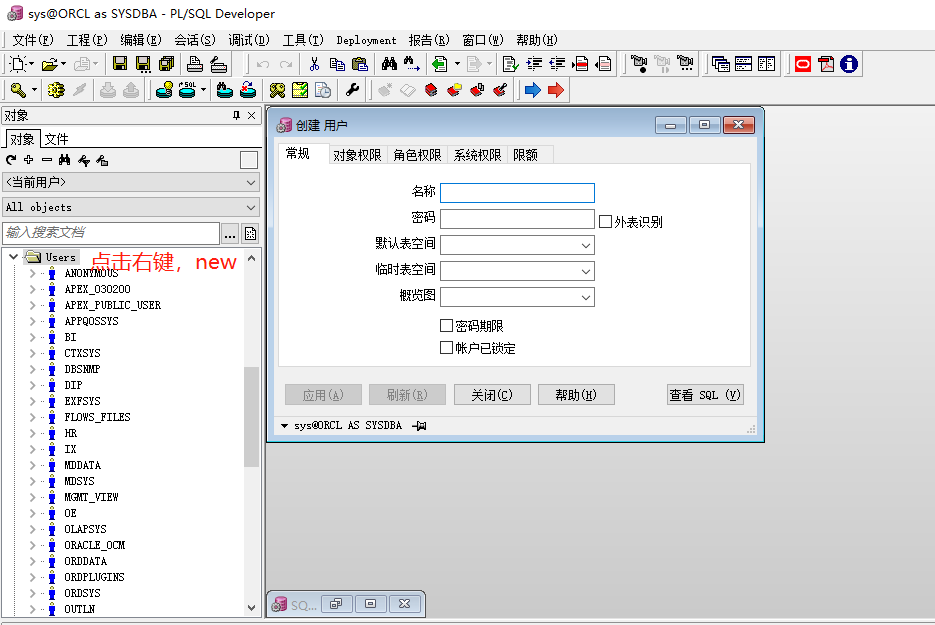Click the Paste clipboard icon
The image size is (935, 625).
360,64
